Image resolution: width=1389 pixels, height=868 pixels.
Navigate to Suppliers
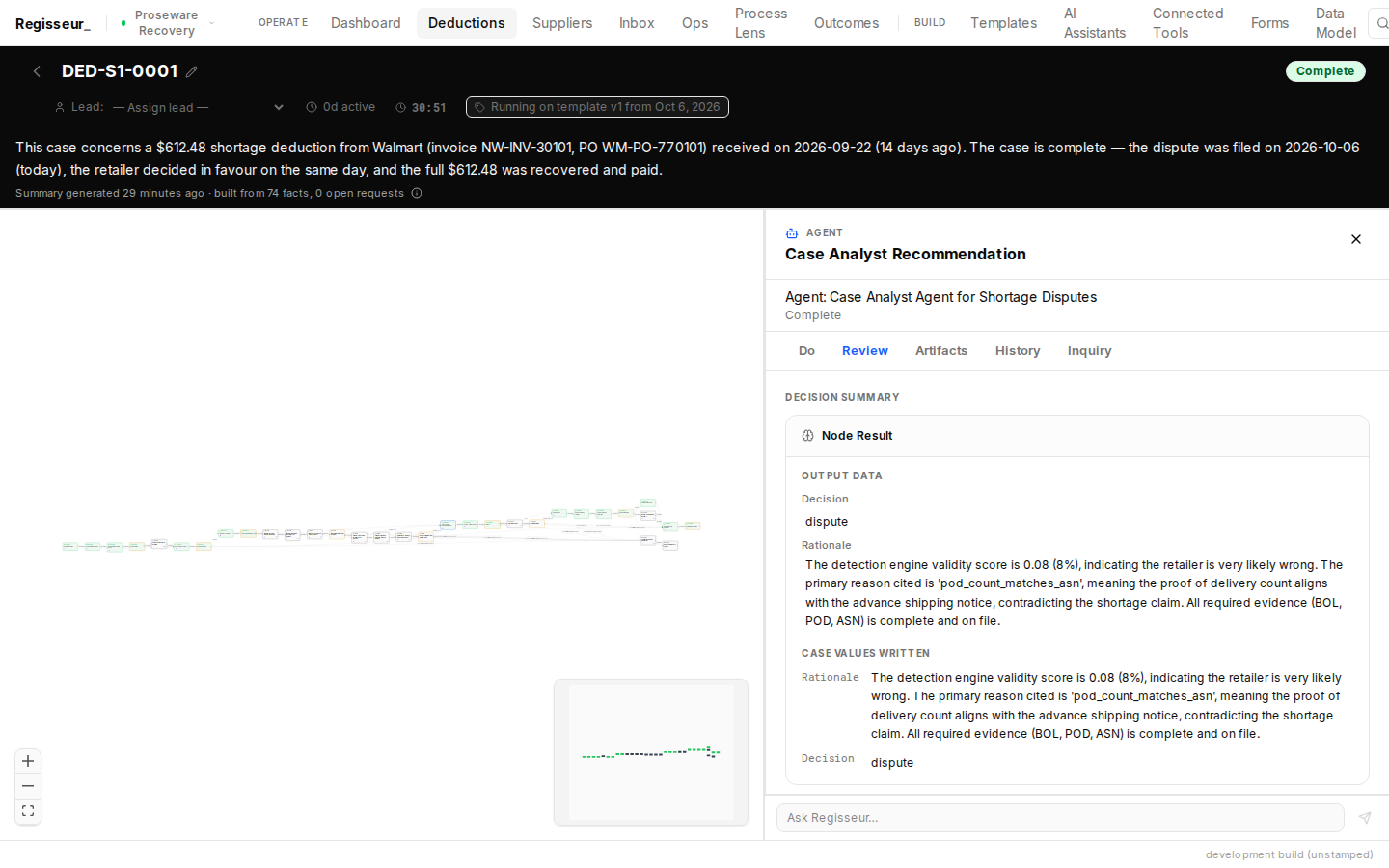562,23
